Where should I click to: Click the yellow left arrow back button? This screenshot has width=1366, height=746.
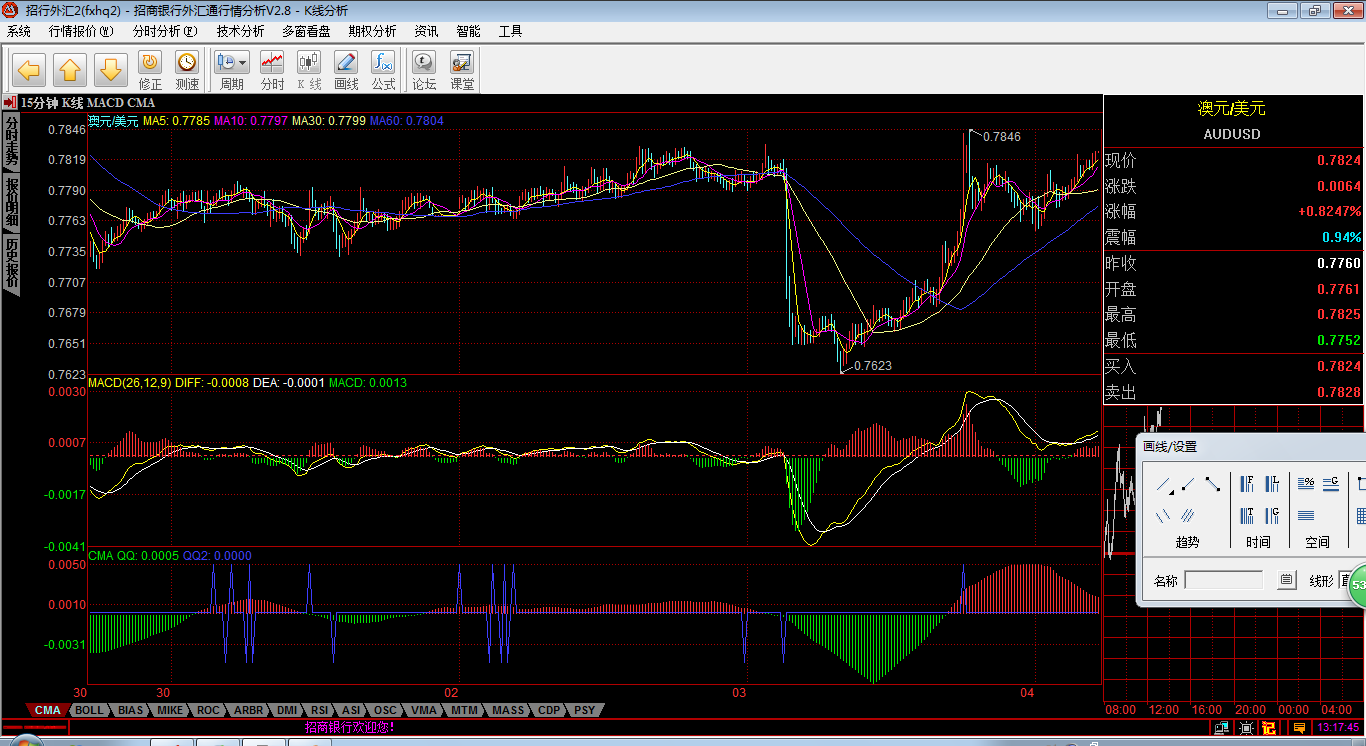28,70
